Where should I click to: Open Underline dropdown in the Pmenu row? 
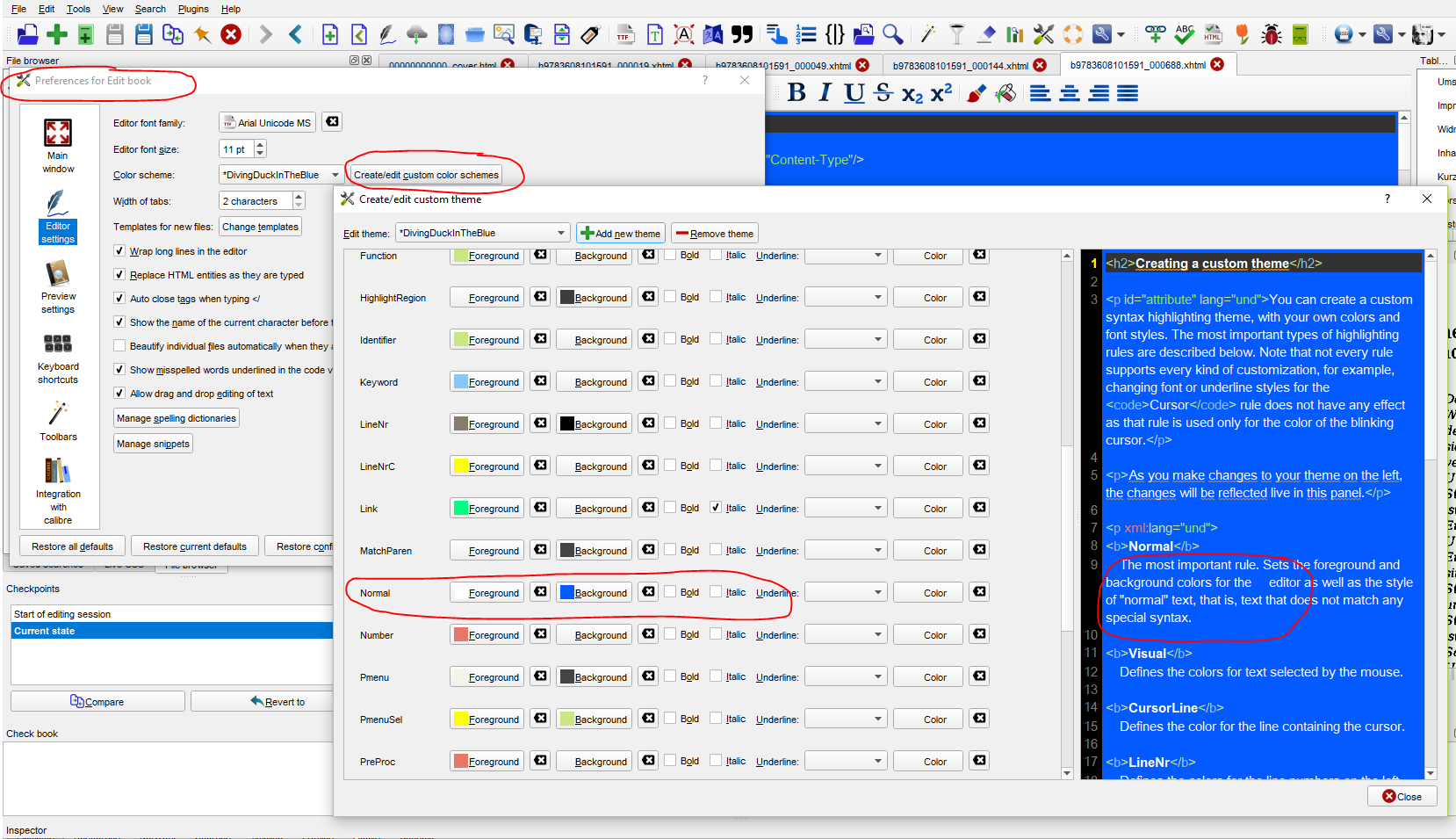click(x=846, y=677)
